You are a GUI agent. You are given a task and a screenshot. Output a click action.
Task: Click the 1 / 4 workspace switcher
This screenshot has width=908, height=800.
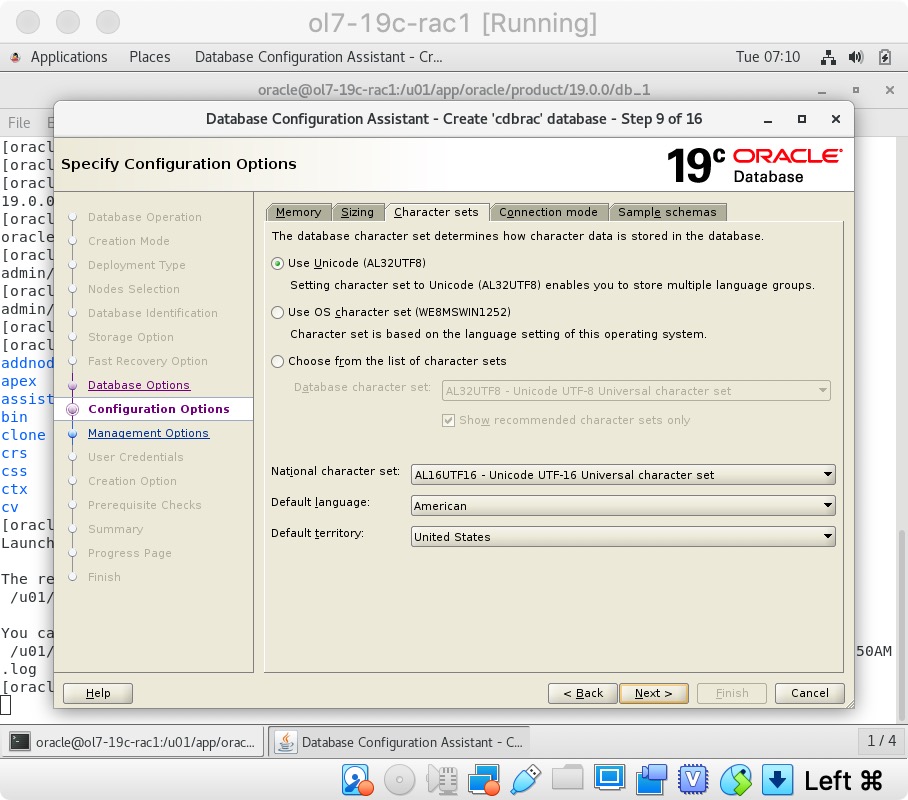coord(881,741)
